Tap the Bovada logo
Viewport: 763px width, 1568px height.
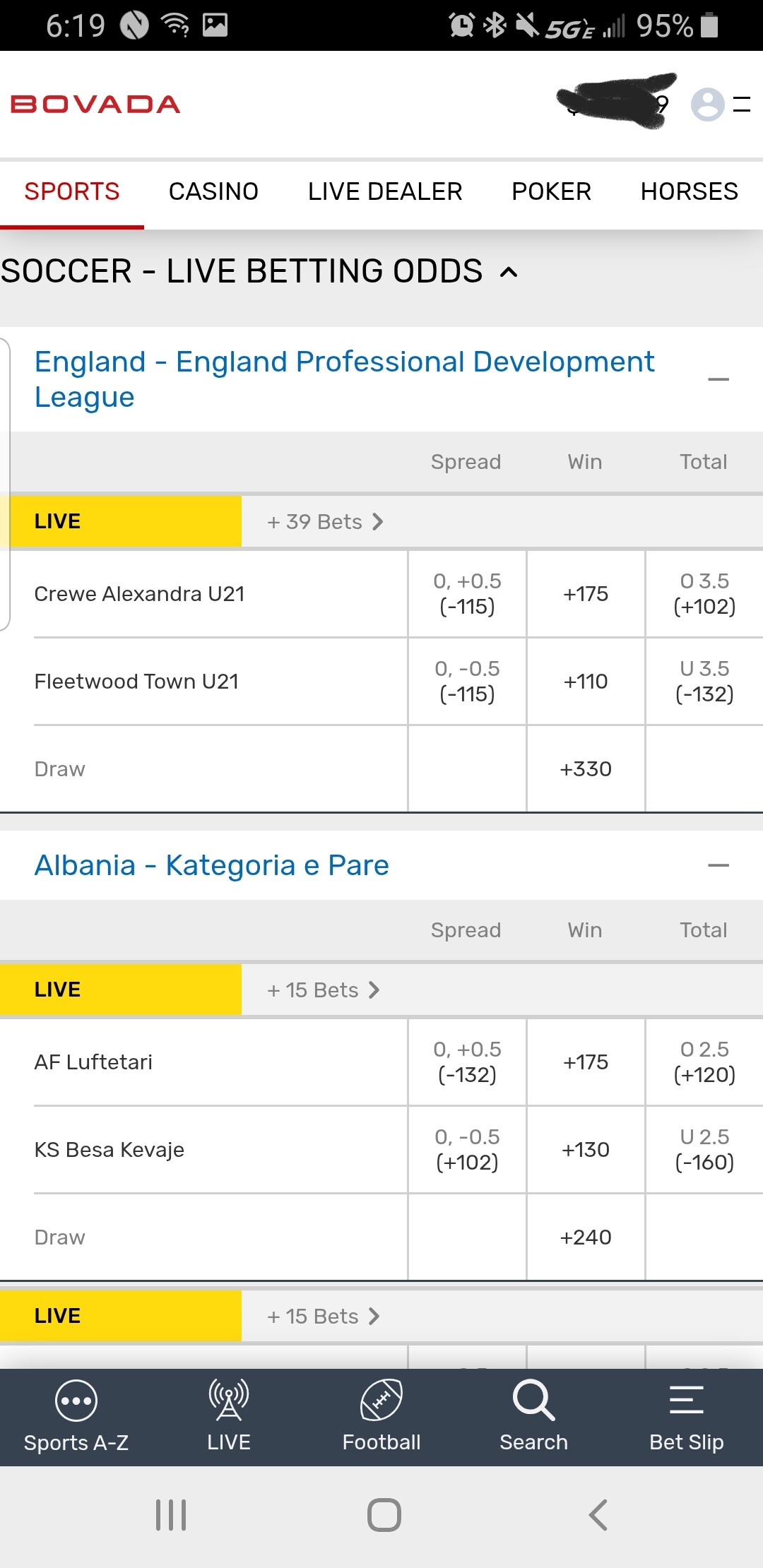click(95, 105)
